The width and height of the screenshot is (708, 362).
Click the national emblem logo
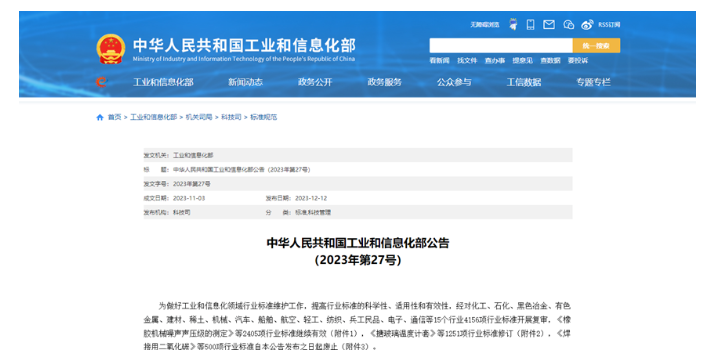tap(111, 49)
